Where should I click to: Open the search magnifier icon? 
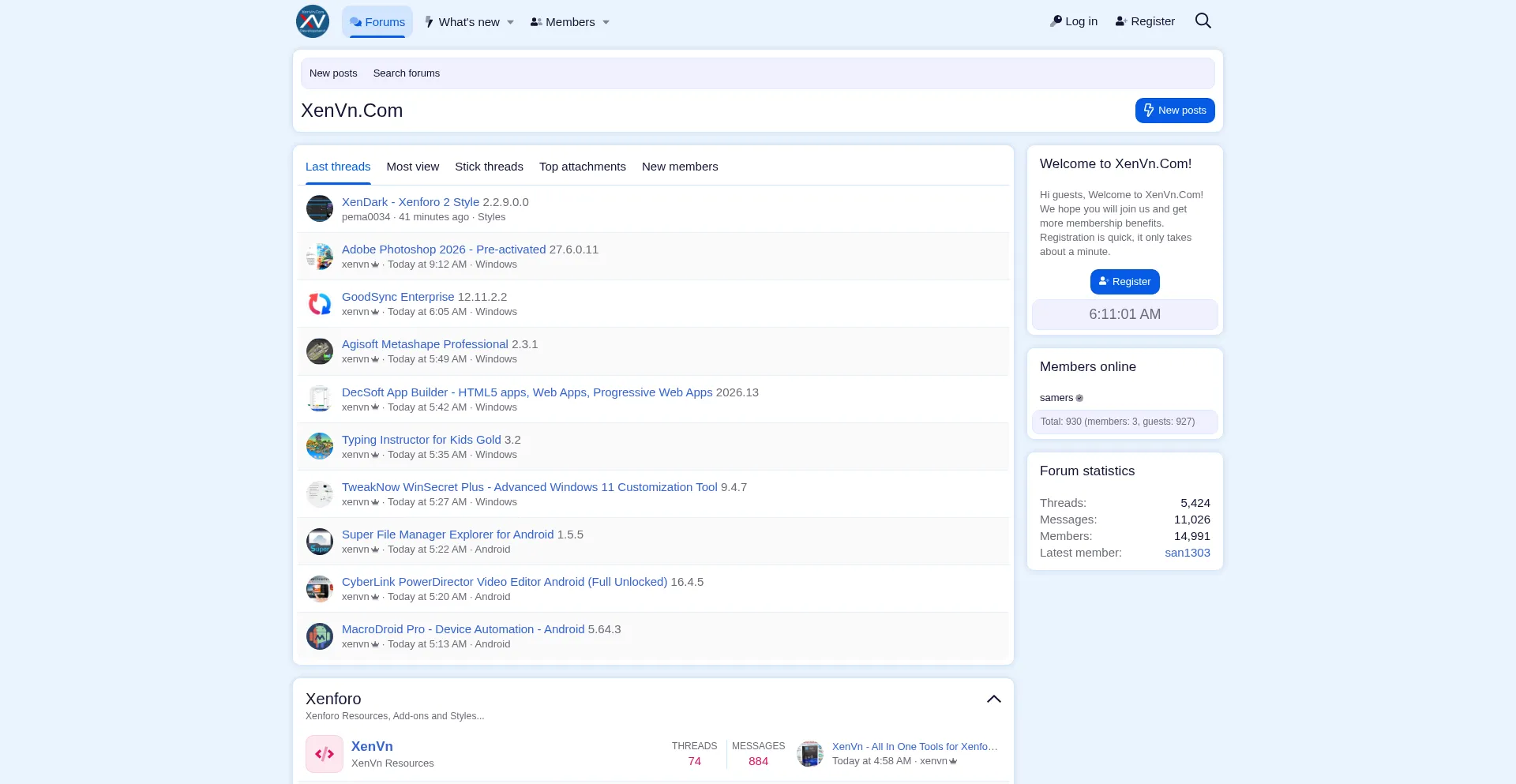[1203, 21]
